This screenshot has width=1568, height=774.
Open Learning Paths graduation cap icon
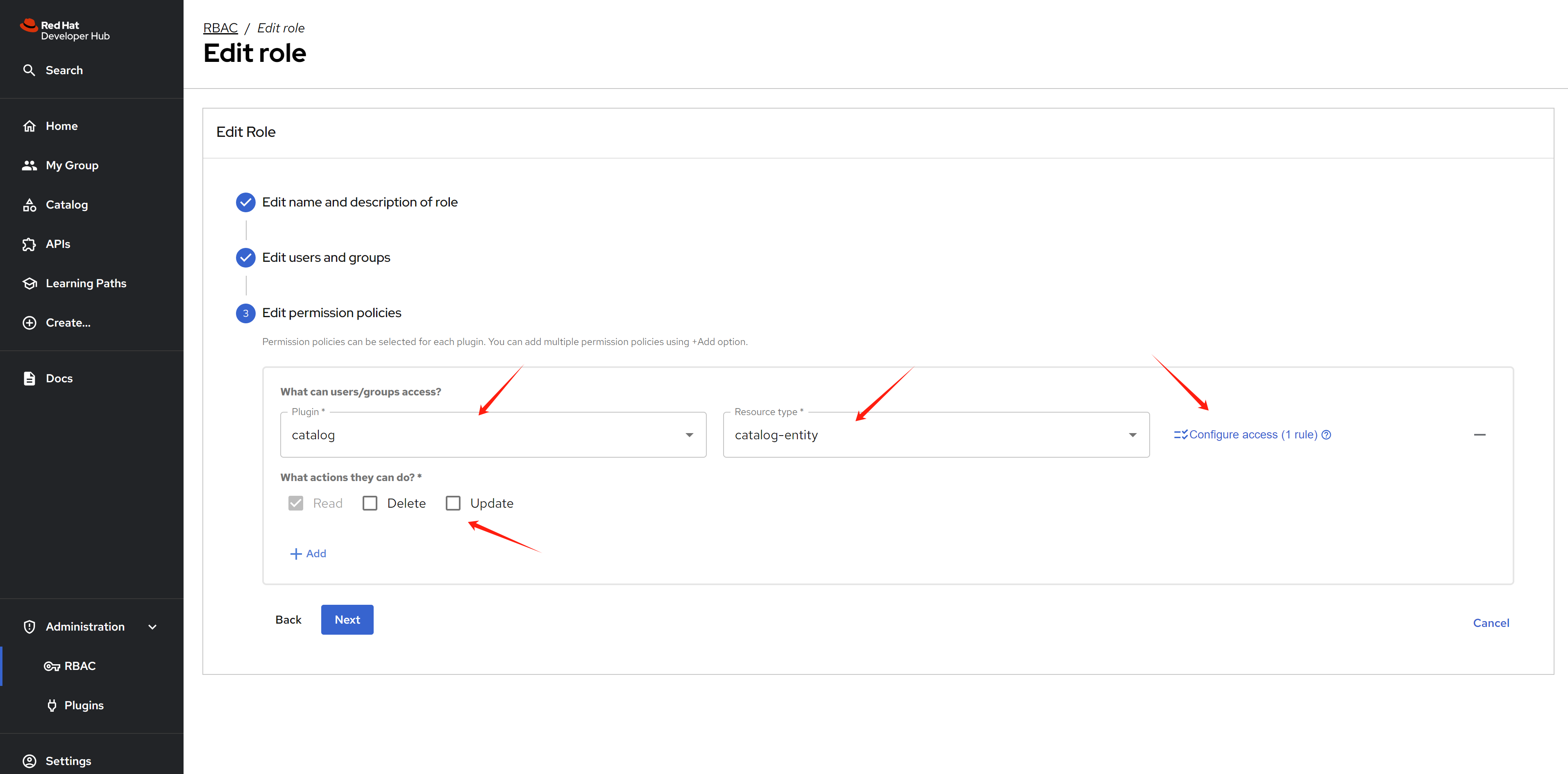[x=29, y=284]
